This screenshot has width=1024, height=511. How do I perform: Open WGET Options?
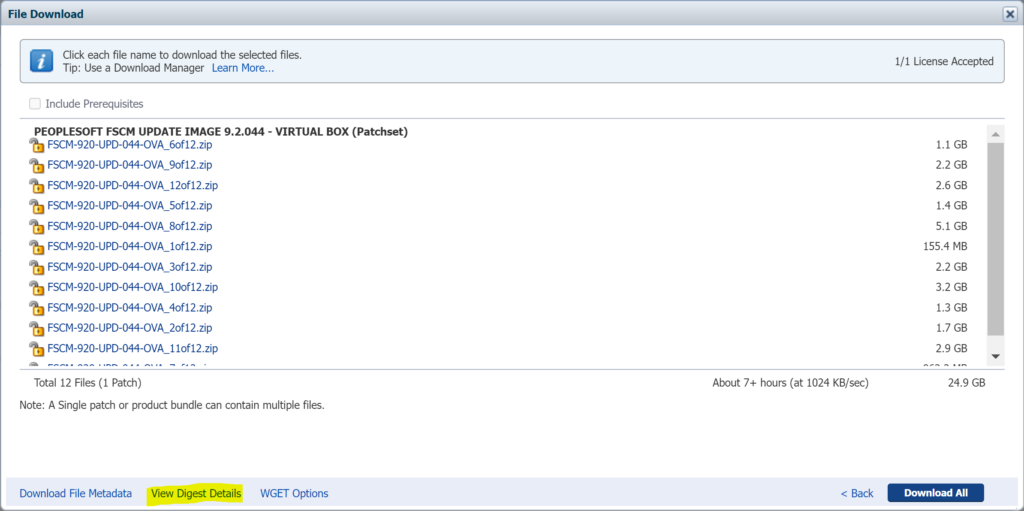[294, 493]
